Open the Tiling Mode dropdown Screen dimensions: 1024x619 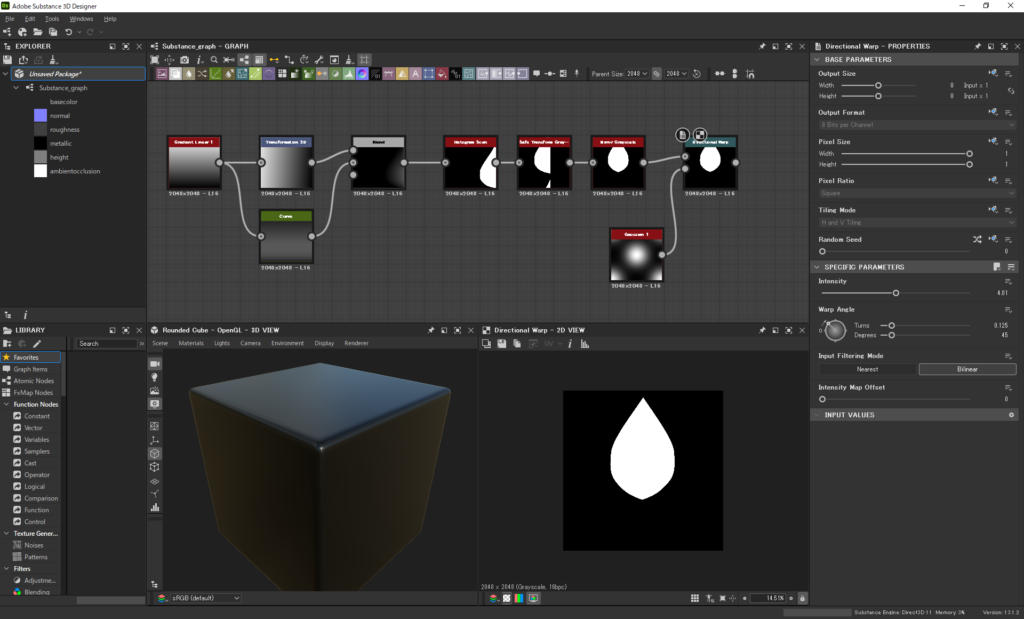(917, 223)
